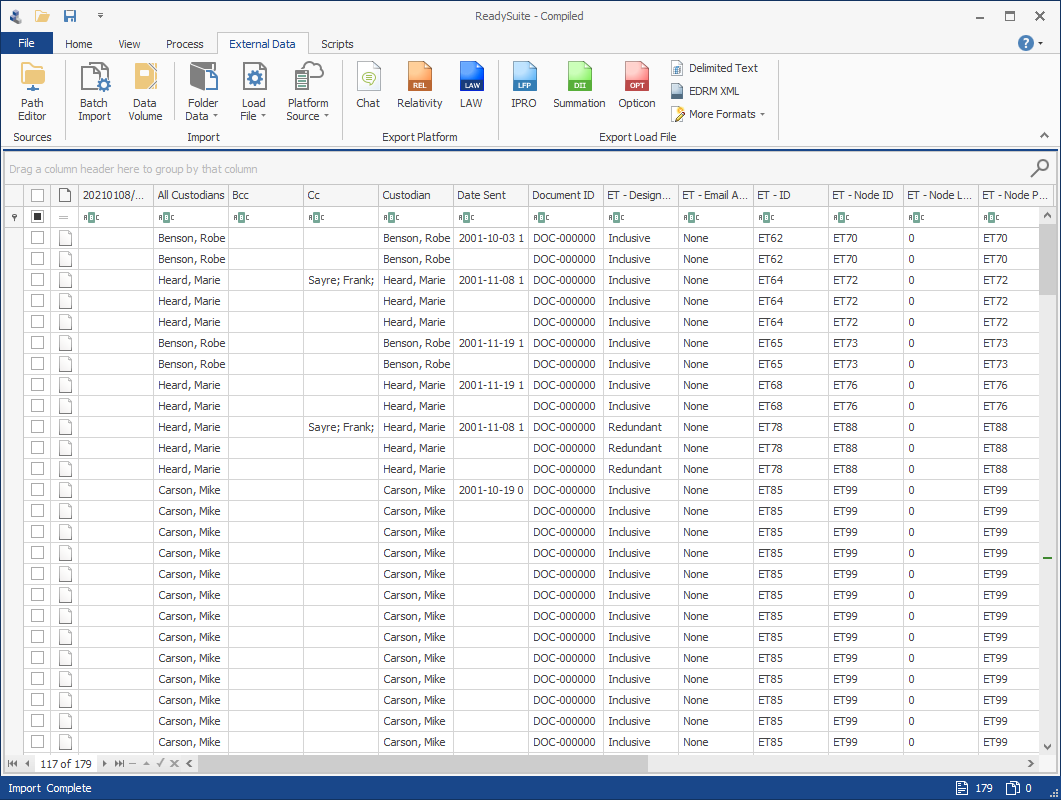
Task: Click scroll right arrow on horizontal scrollbar
Action: (1031, 763)
